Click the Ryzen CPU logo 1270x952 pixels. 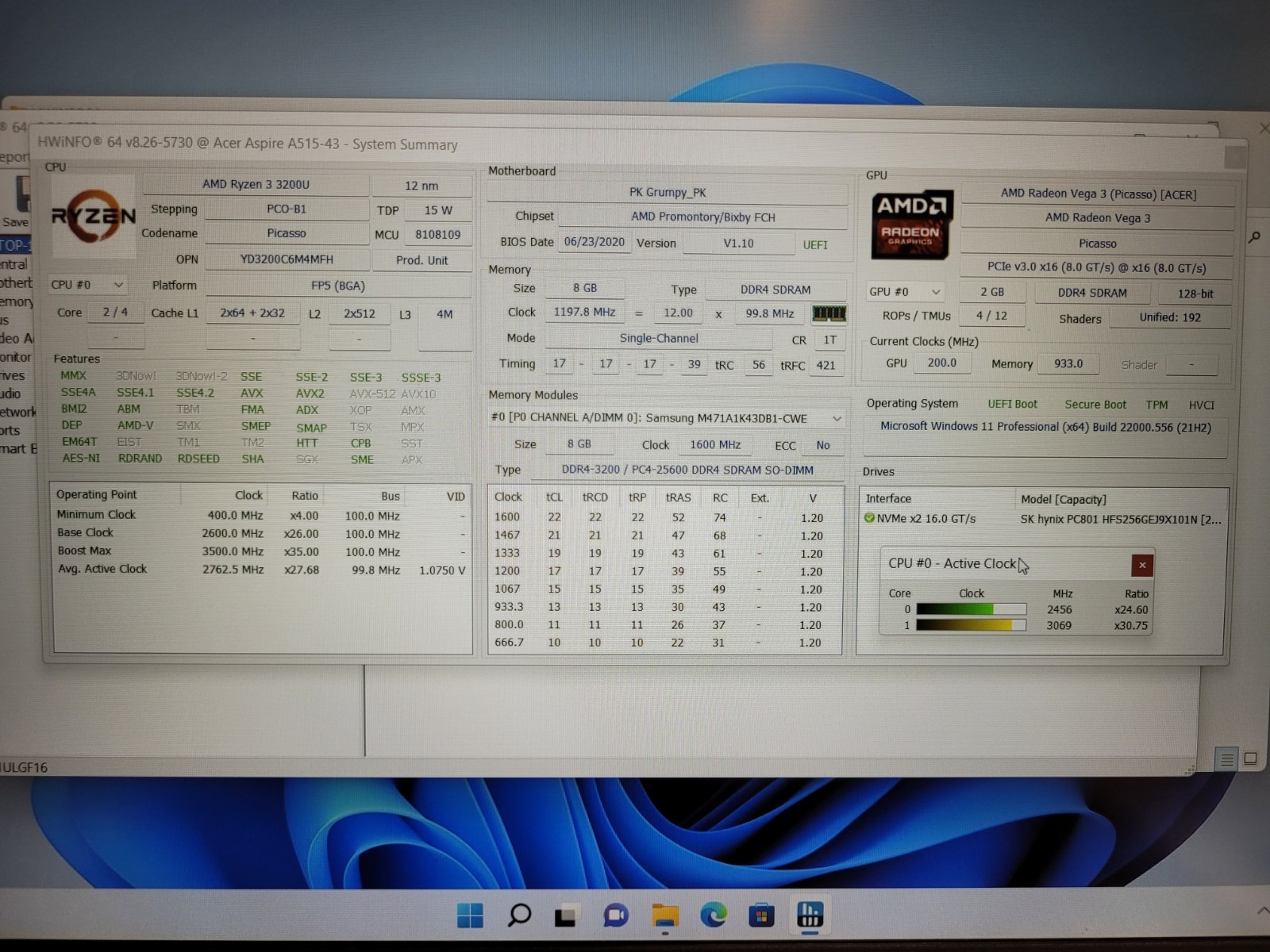94,215
